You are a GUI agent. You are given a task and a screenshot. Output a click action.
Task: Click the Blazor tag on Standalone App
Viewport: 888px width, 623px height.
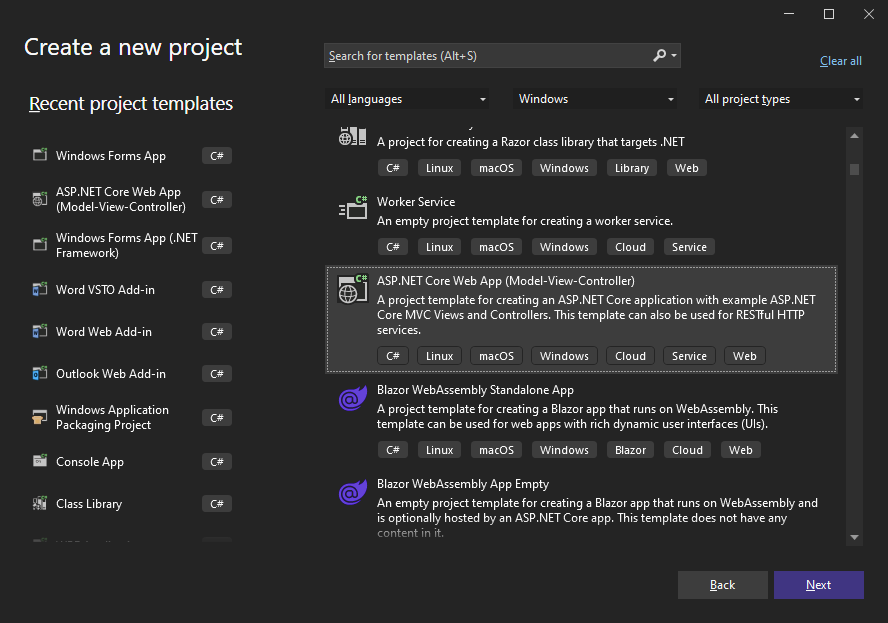(x=630, y=450)
